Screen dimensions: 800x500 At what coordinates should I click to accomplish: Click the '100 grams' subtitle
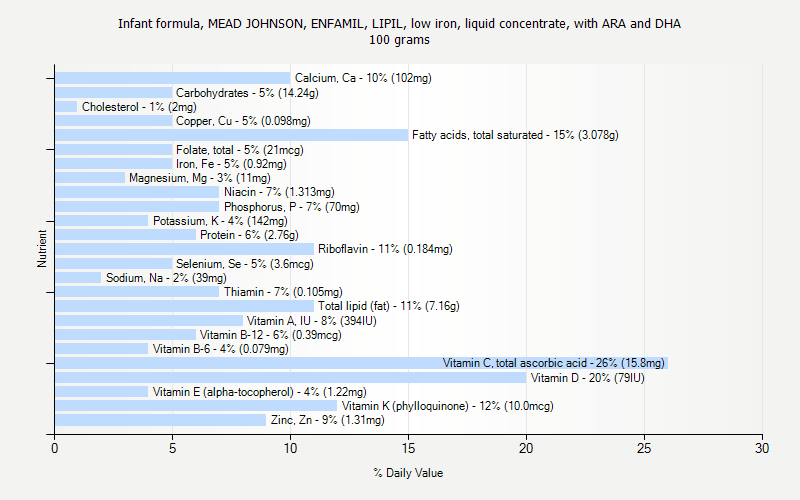(x=399, y=40)
